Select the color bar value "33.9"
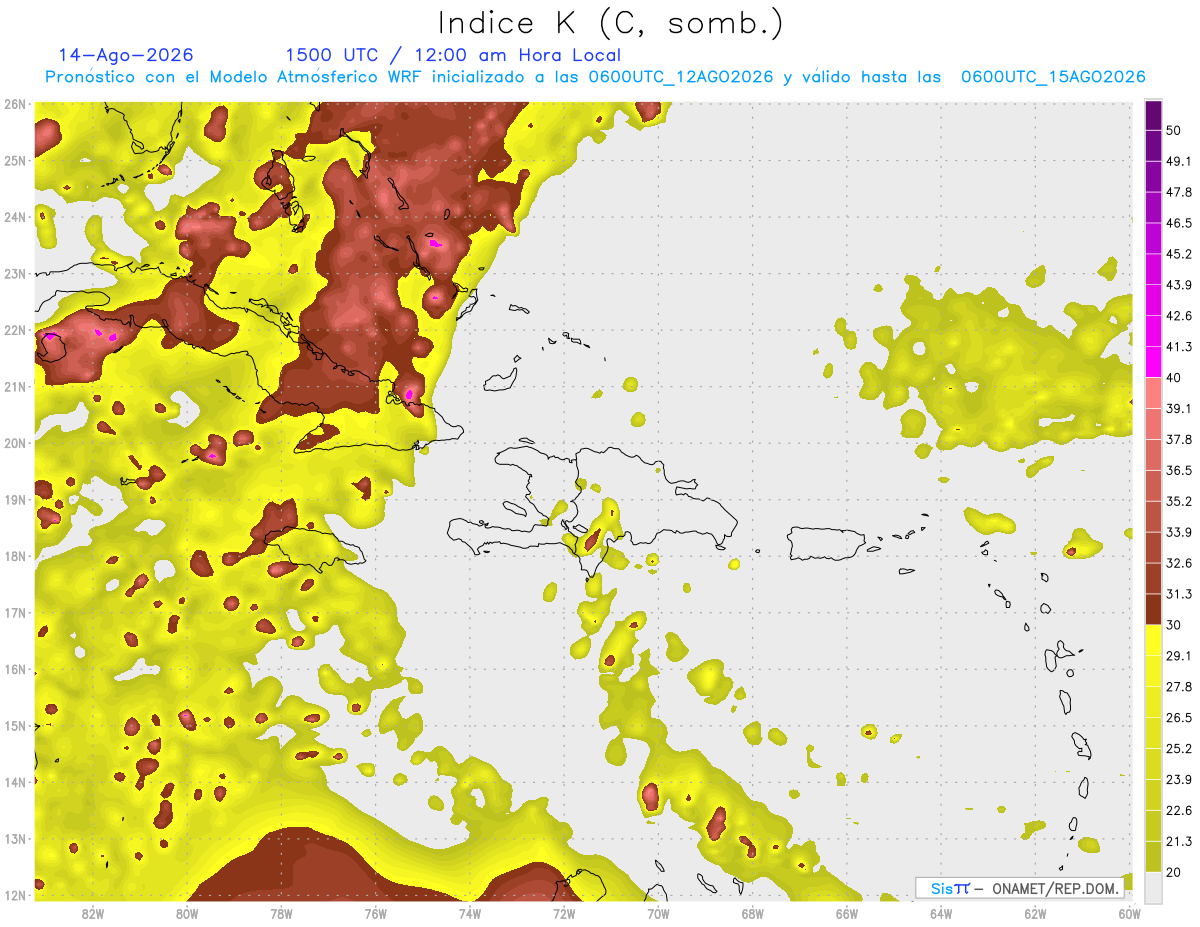This screenshot has height=927, width=1200. click(1178, 532)
